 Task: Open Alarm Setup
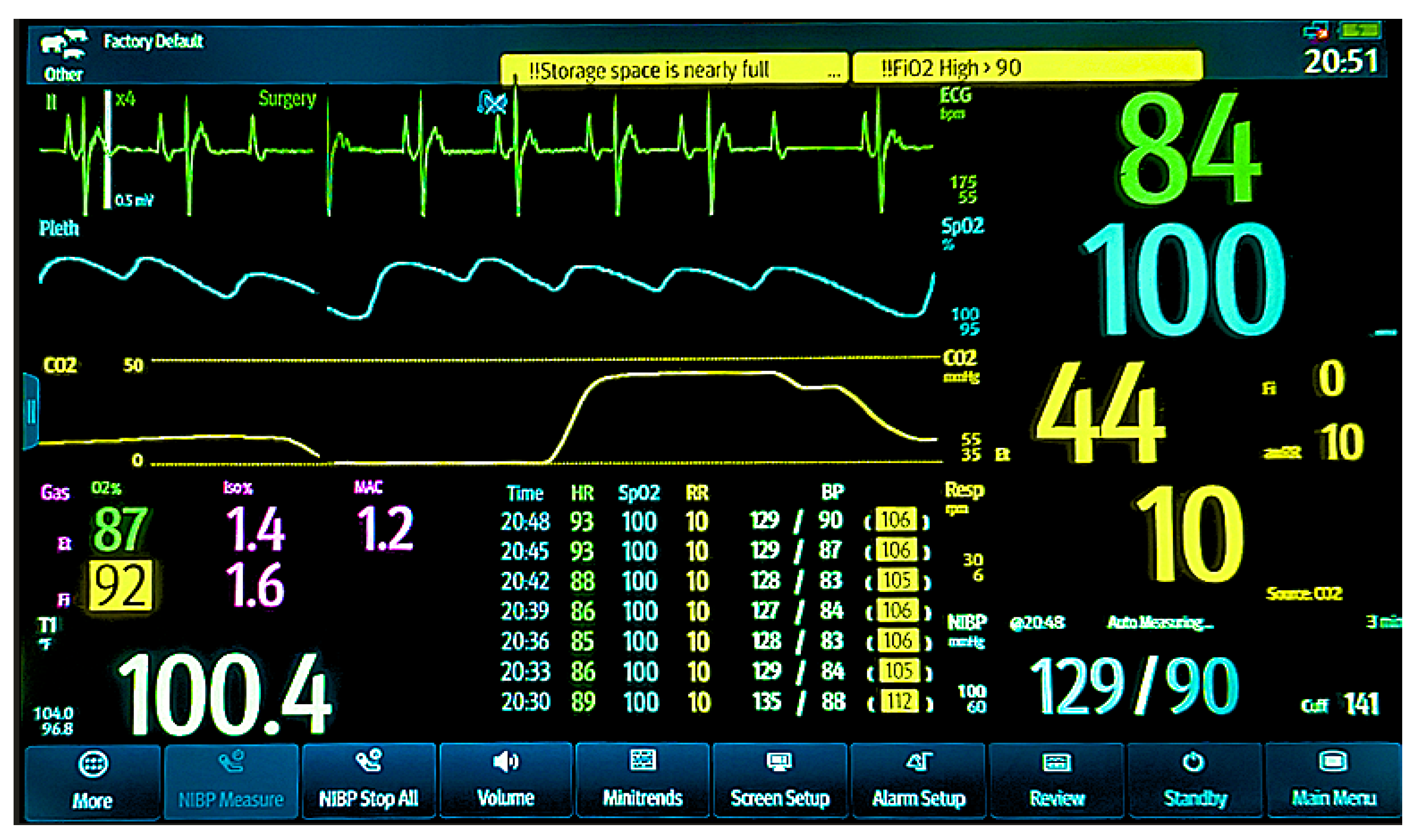918,782
